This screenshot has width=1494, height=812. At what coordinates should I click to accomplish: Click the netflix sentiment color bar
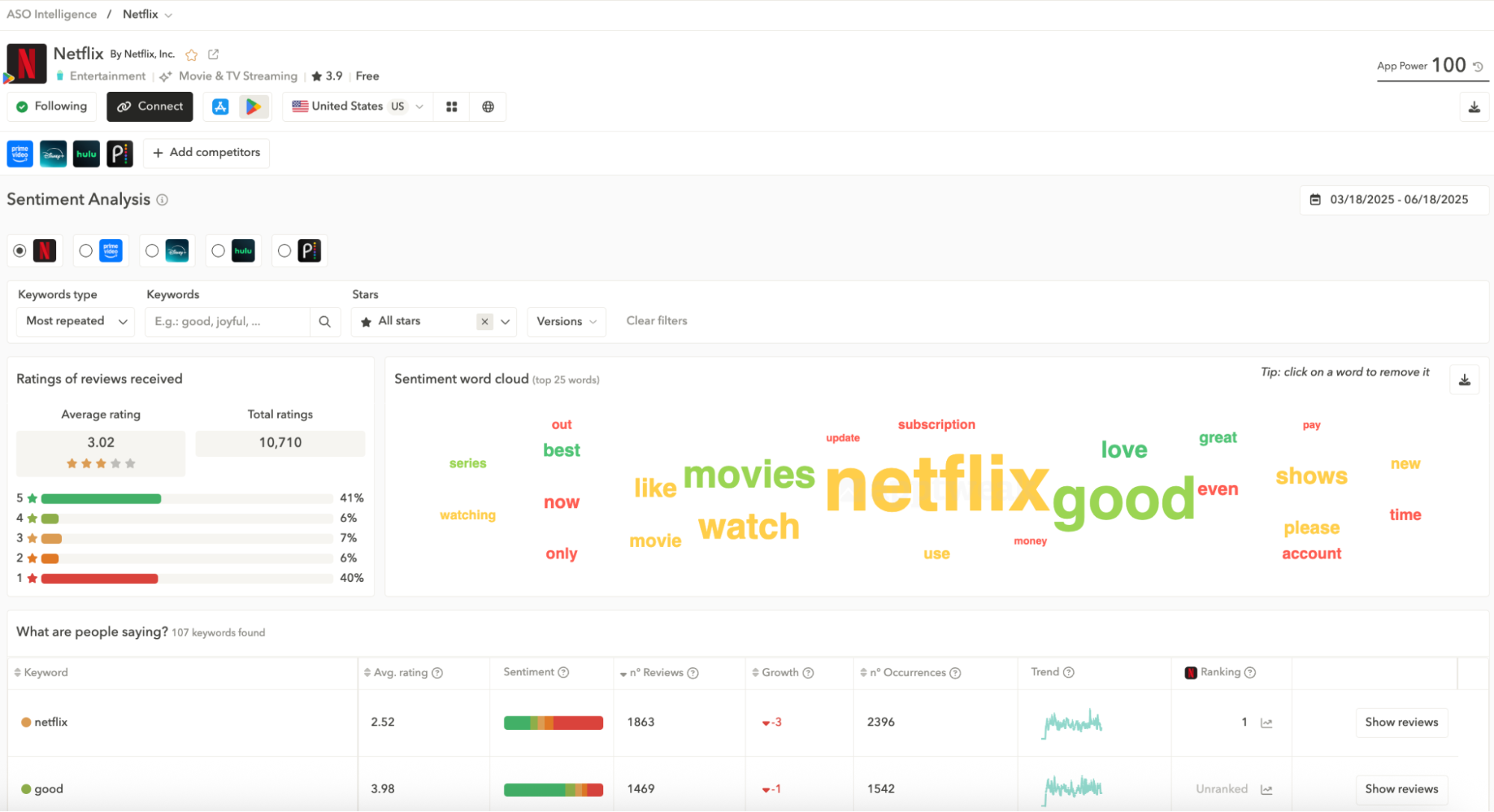coord(553,723)
